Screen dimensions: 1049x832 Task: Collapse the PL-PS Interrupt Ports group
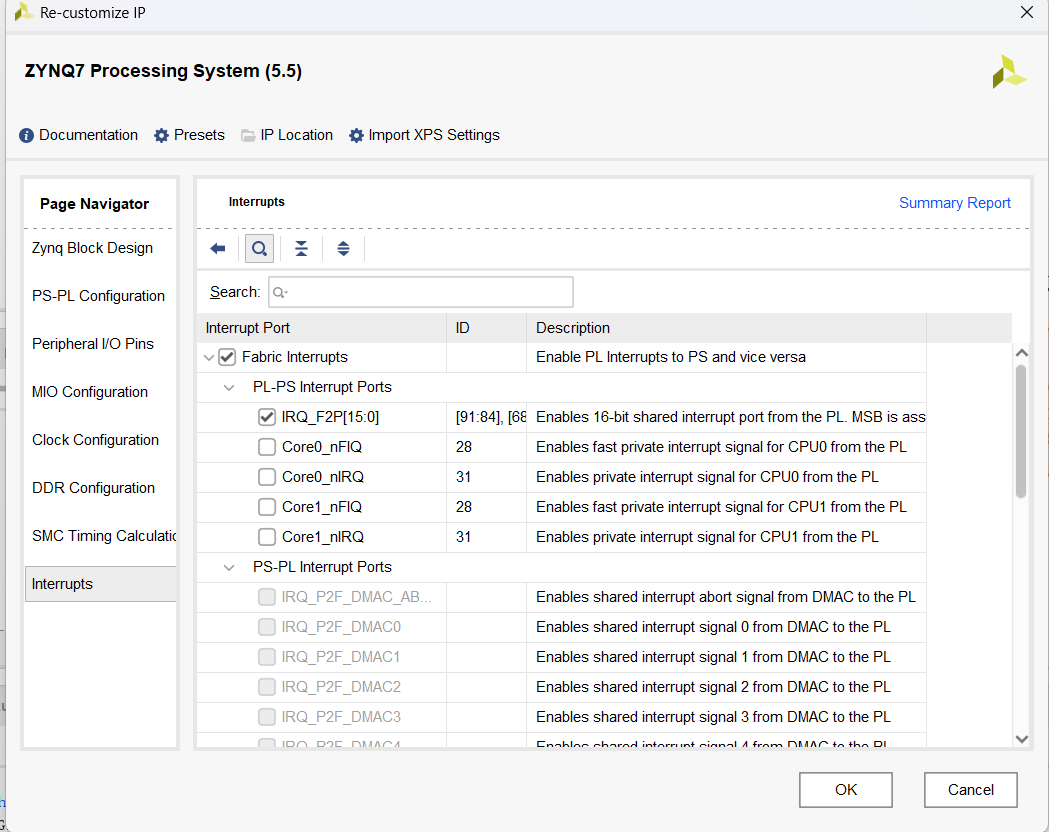[229, 388]
